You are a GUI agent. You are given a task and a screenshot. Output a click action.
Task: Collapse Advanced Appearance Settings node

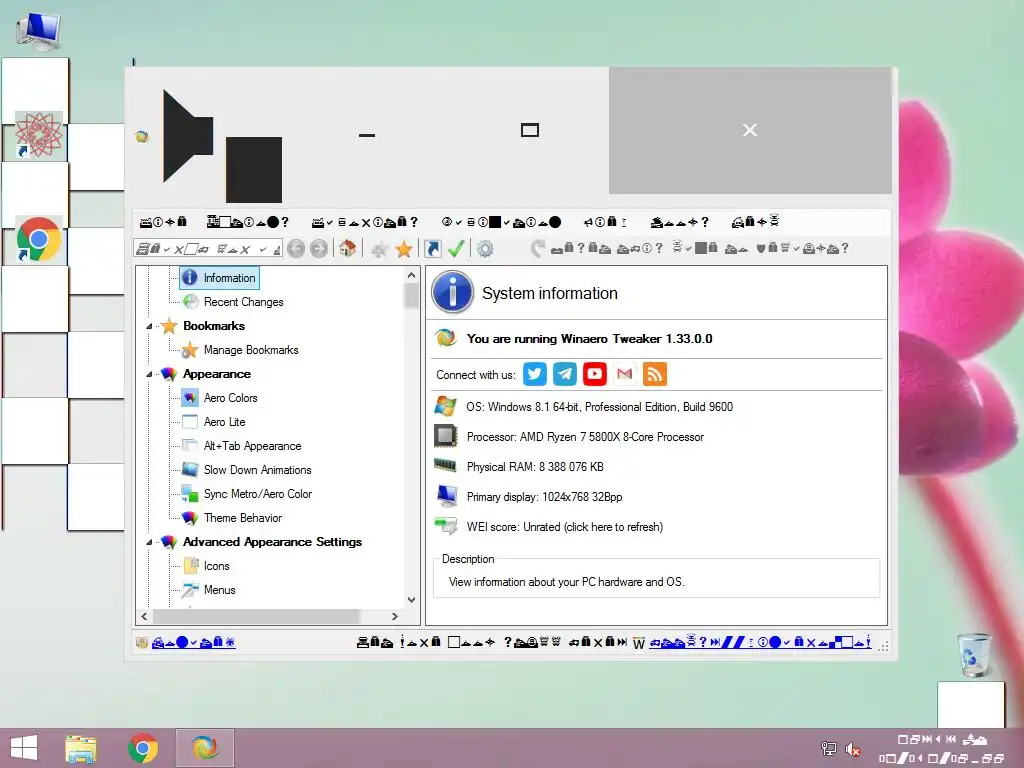click(x=149, y=542)
